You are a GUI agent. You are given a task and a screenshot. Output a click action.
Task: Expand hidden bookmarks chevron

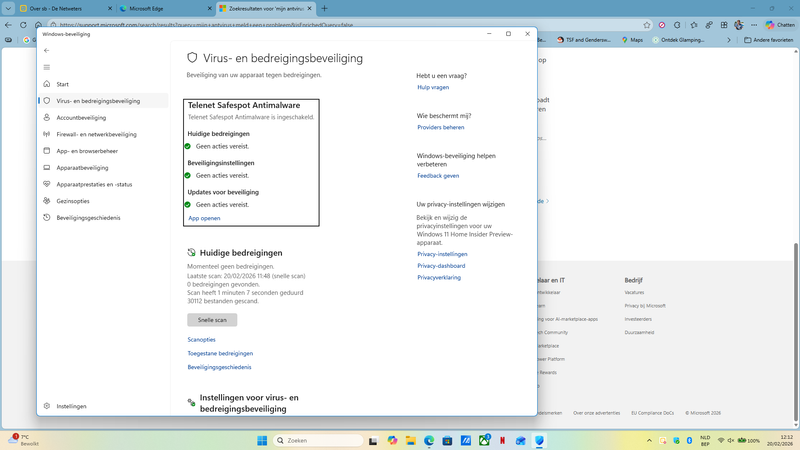(729, 40)
